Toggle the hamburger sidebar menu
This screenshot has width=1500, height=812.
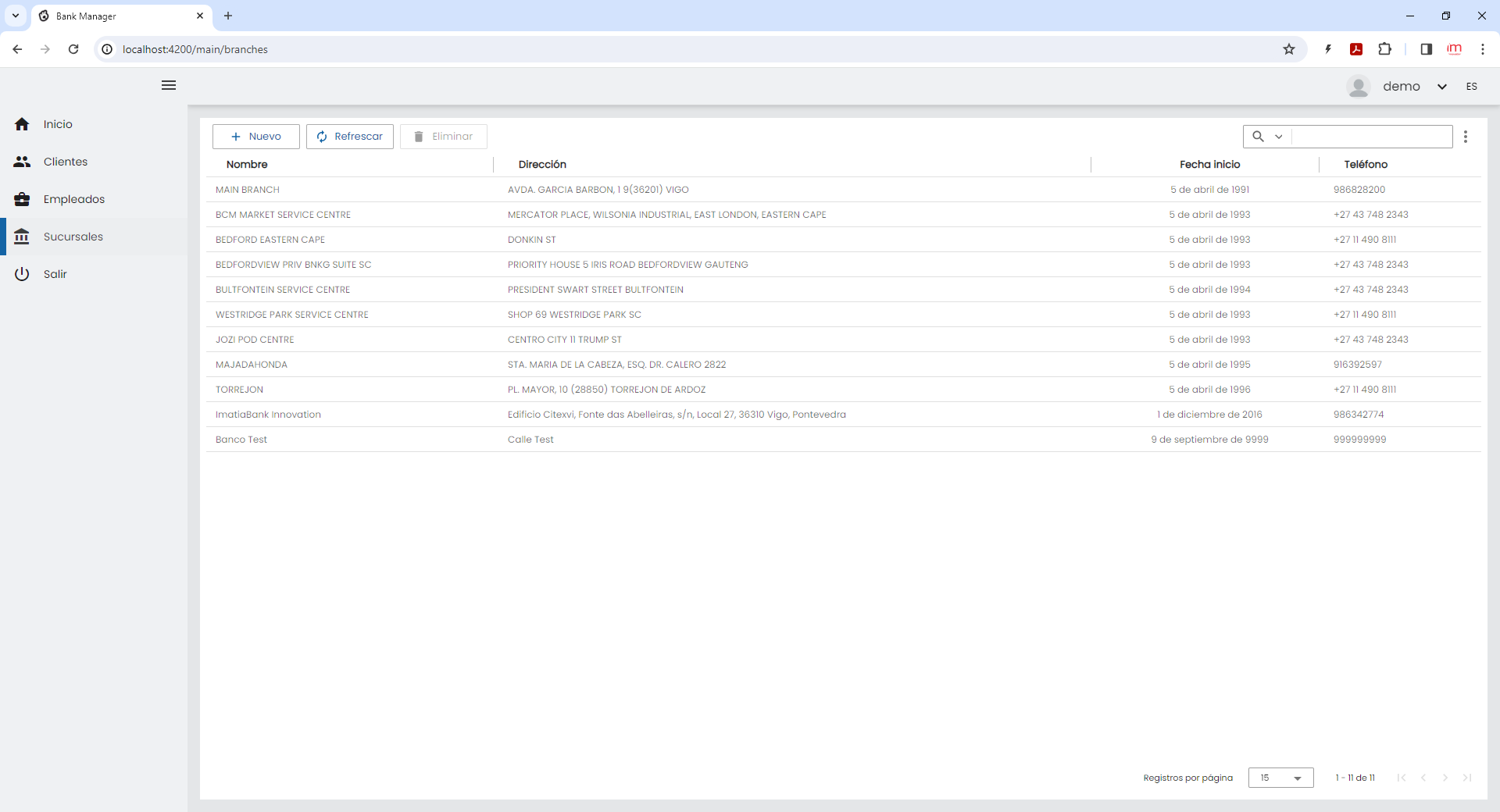pyautogui.click(x=169, y=85)
